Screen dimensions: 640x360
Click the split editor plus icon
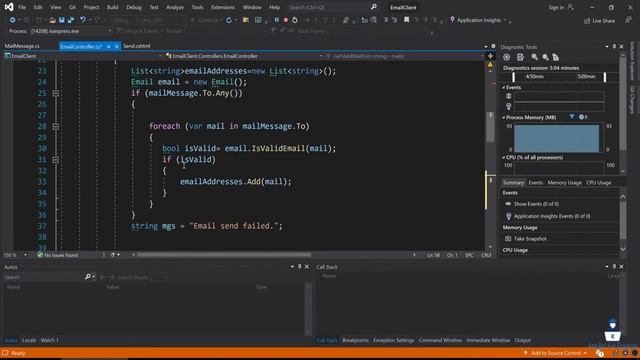[x=490, y=56]
